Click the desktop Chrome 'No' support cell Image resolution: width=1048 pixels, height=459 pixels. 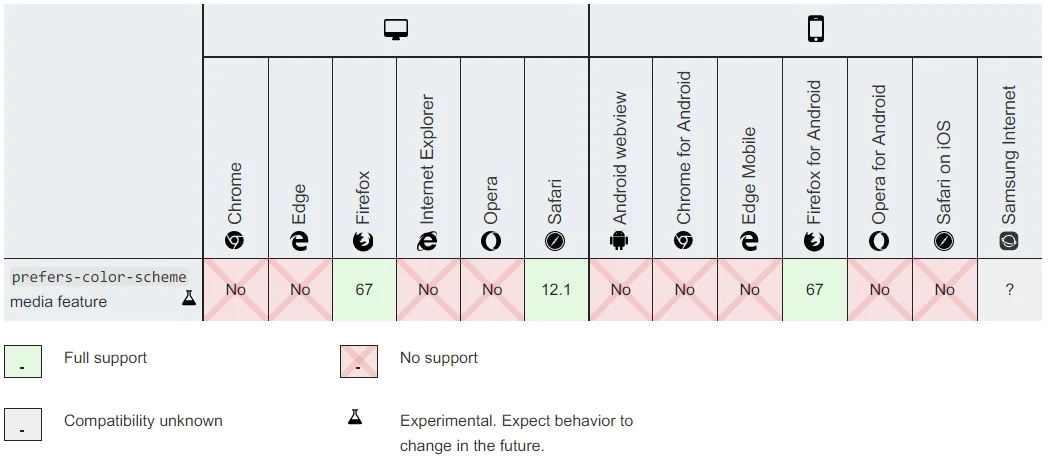(x=235, y=290)
